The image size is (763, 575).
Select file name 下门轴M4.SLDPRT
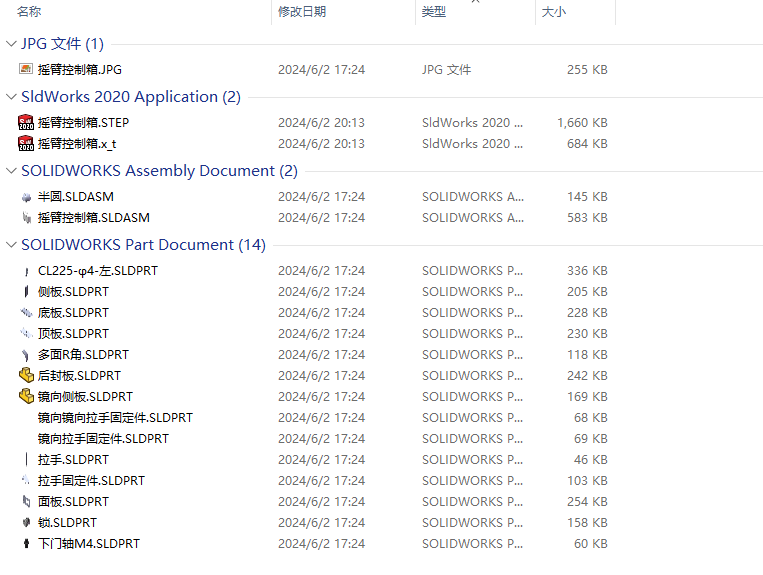tap(89, 543)
